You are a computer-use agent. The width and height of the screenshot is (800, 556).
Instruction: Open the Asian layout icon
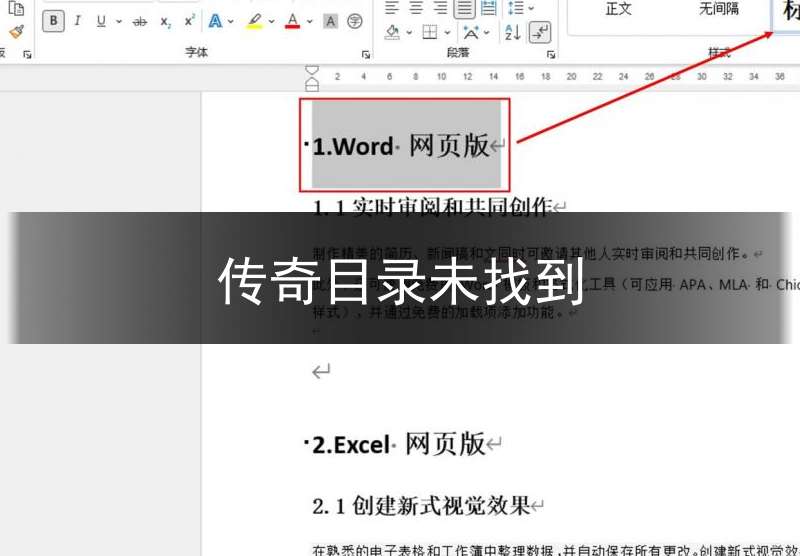[x=471, y=33]
